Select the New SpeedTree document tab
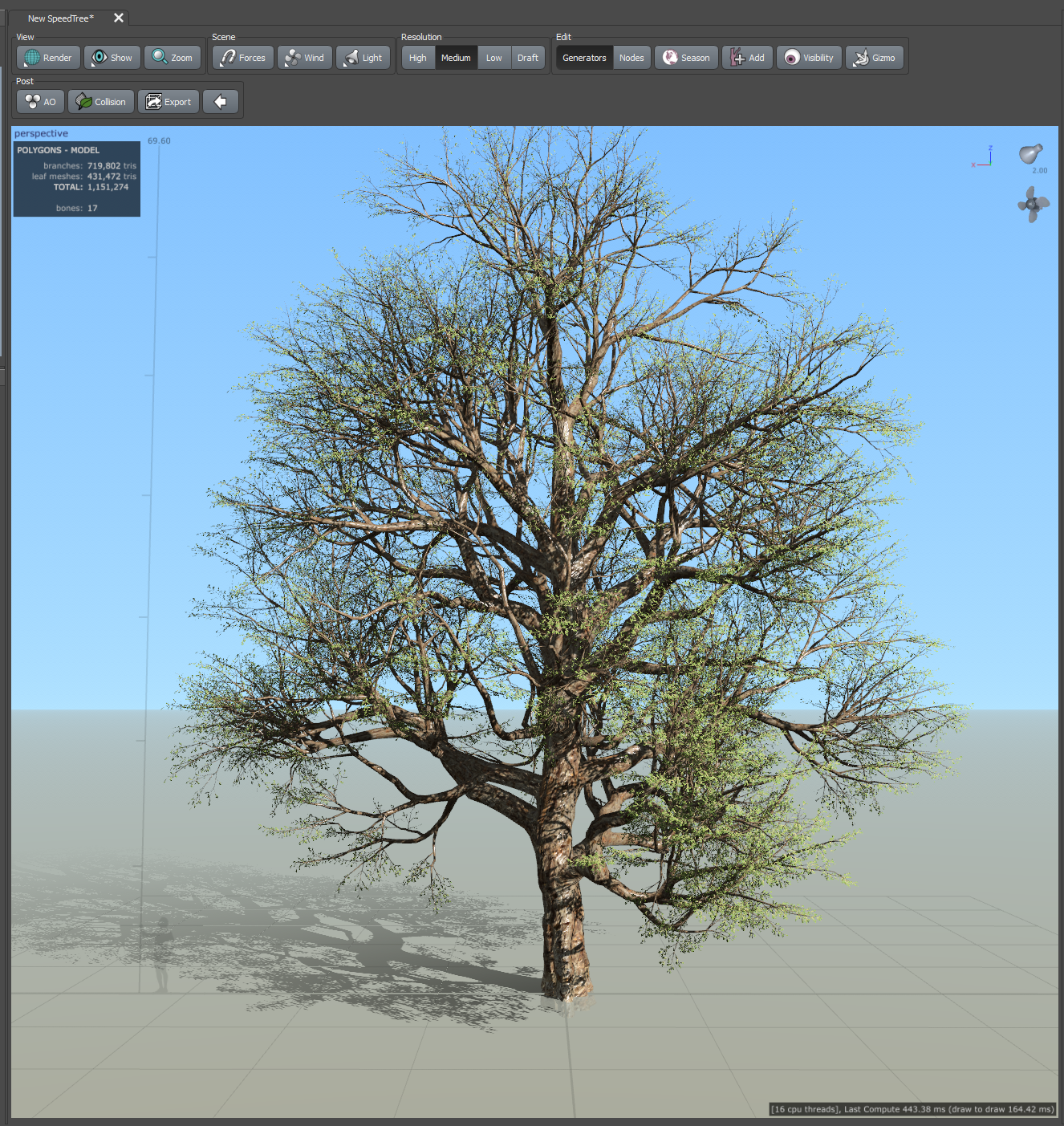The image size is (1064, 1126). pyautogui.click(x=61, y=18)
